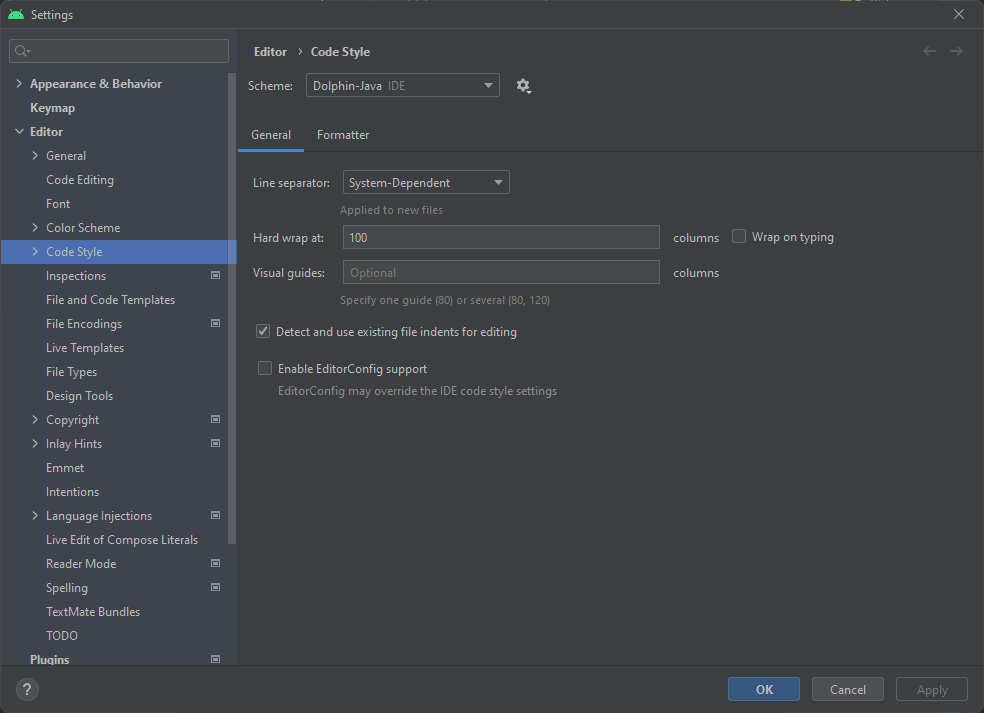Open the Scheme dropdown showing Dolphin-Java
Viewport: 984px width, 713px height.
(x=402, y=86)
